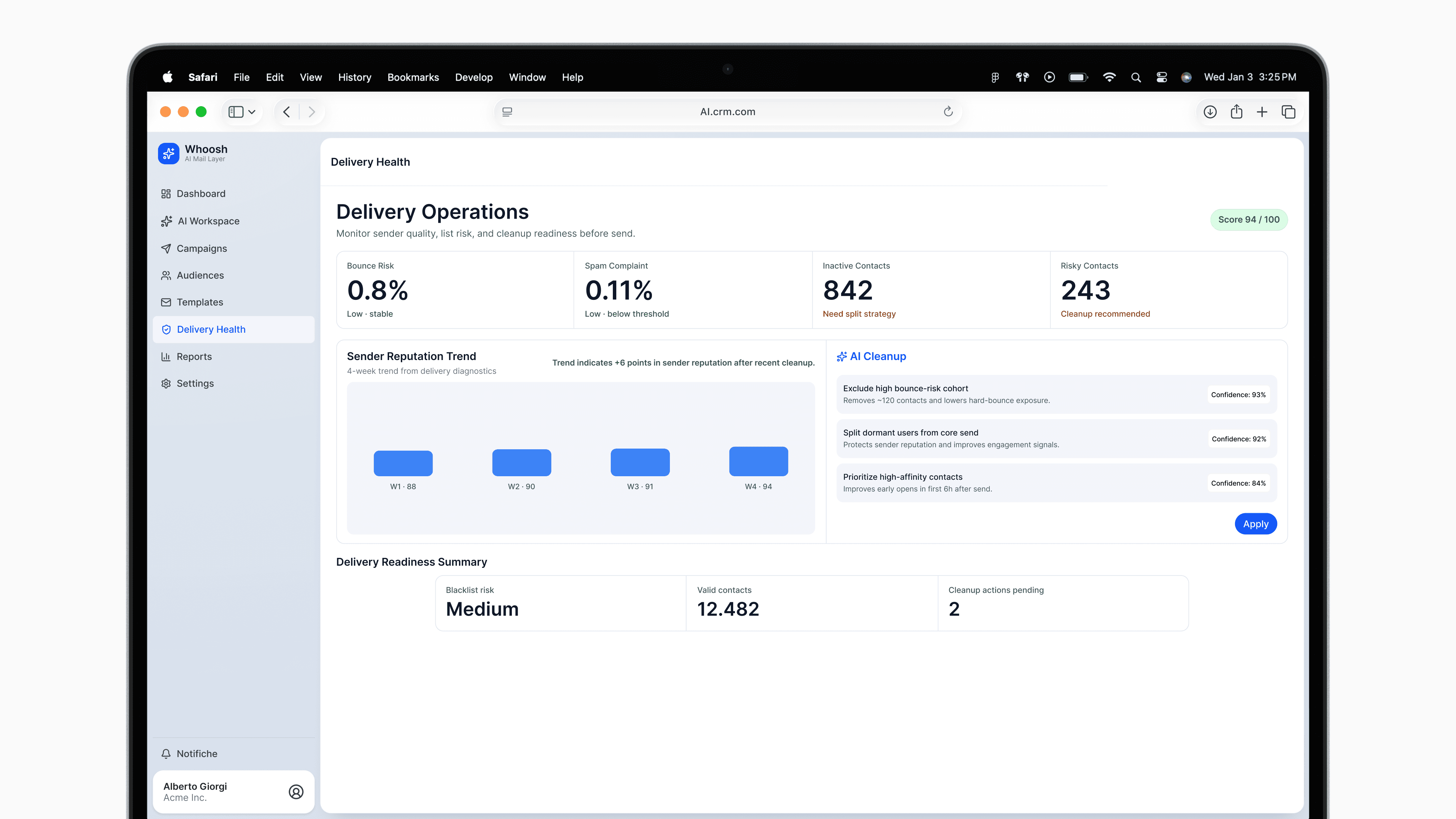Go forward in Safari
Viewport: 1456px width, 819px height.
point(312,112)
